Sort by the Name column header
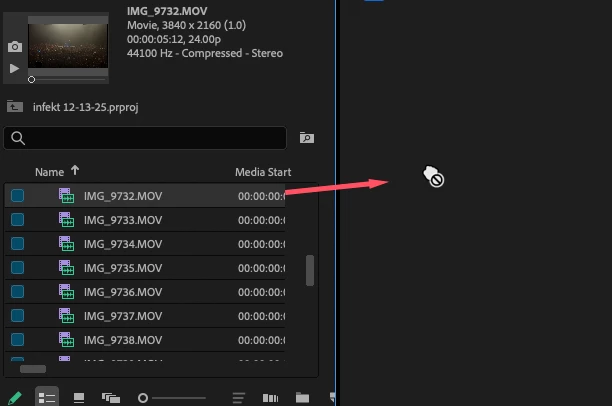 click(x=50, y=172)
